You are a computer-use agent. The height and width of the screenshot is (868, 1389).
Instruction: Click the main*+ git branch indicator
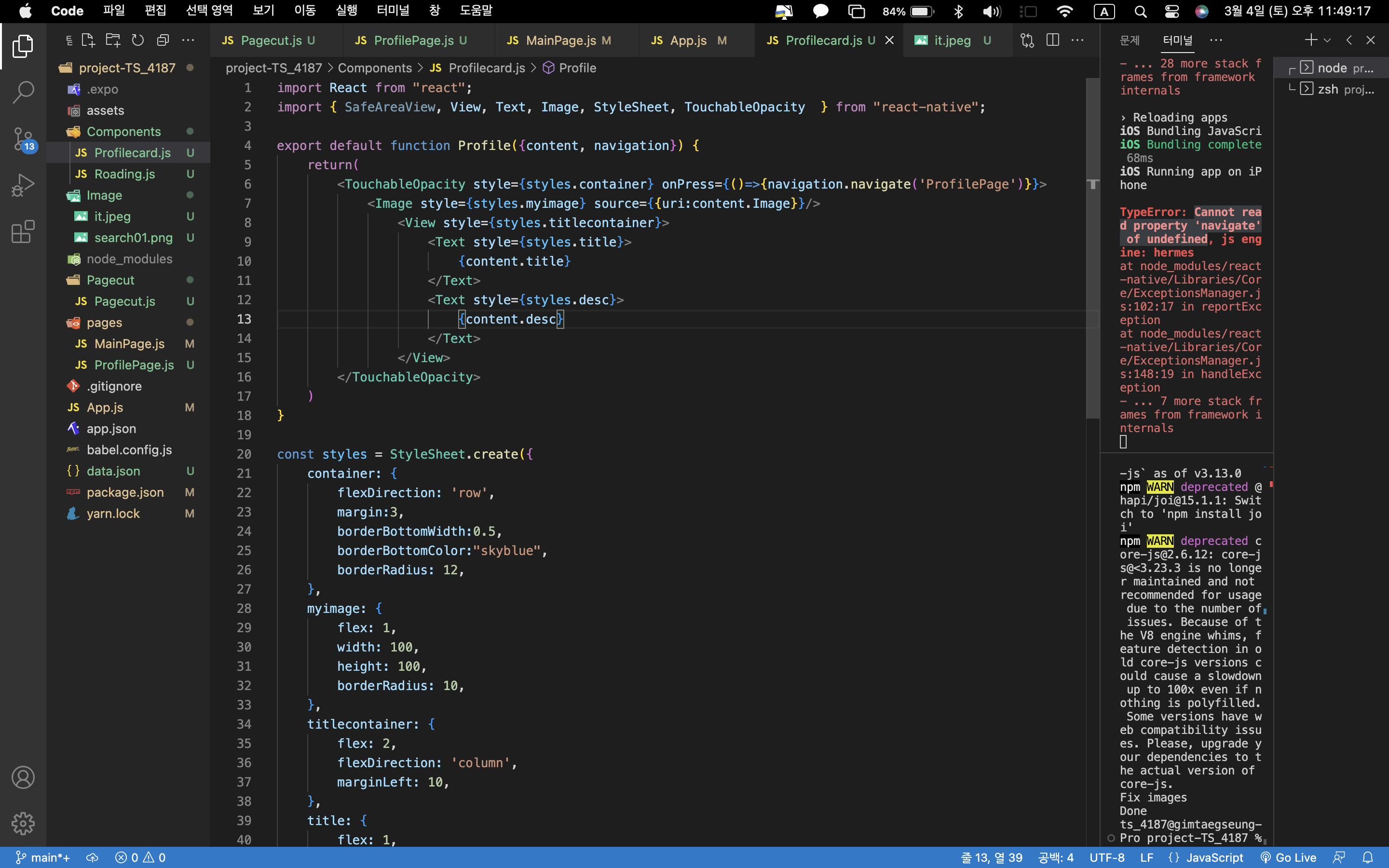coord(43,858)
